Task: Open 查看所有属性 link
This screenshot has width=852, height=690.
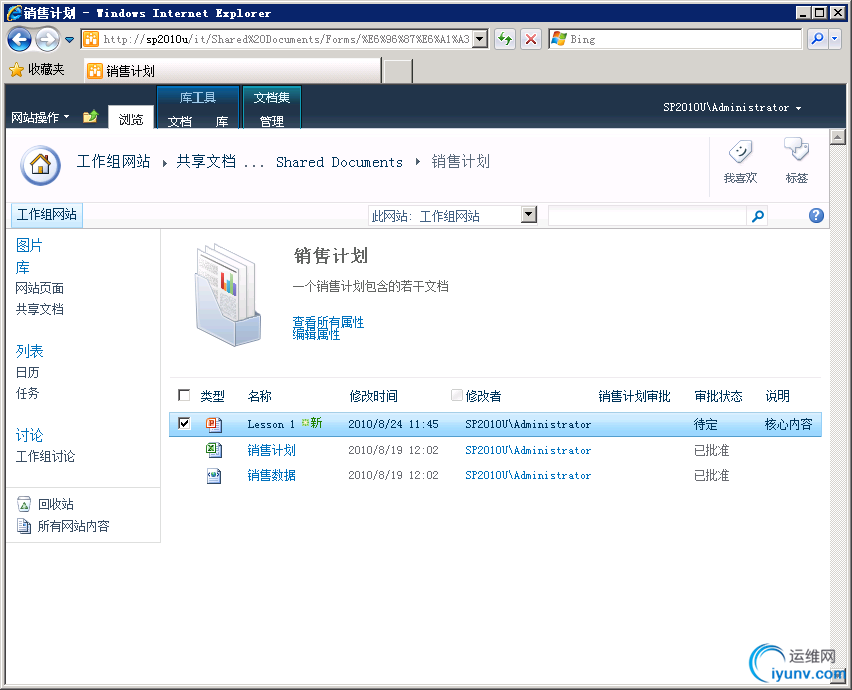Action: 328,322
